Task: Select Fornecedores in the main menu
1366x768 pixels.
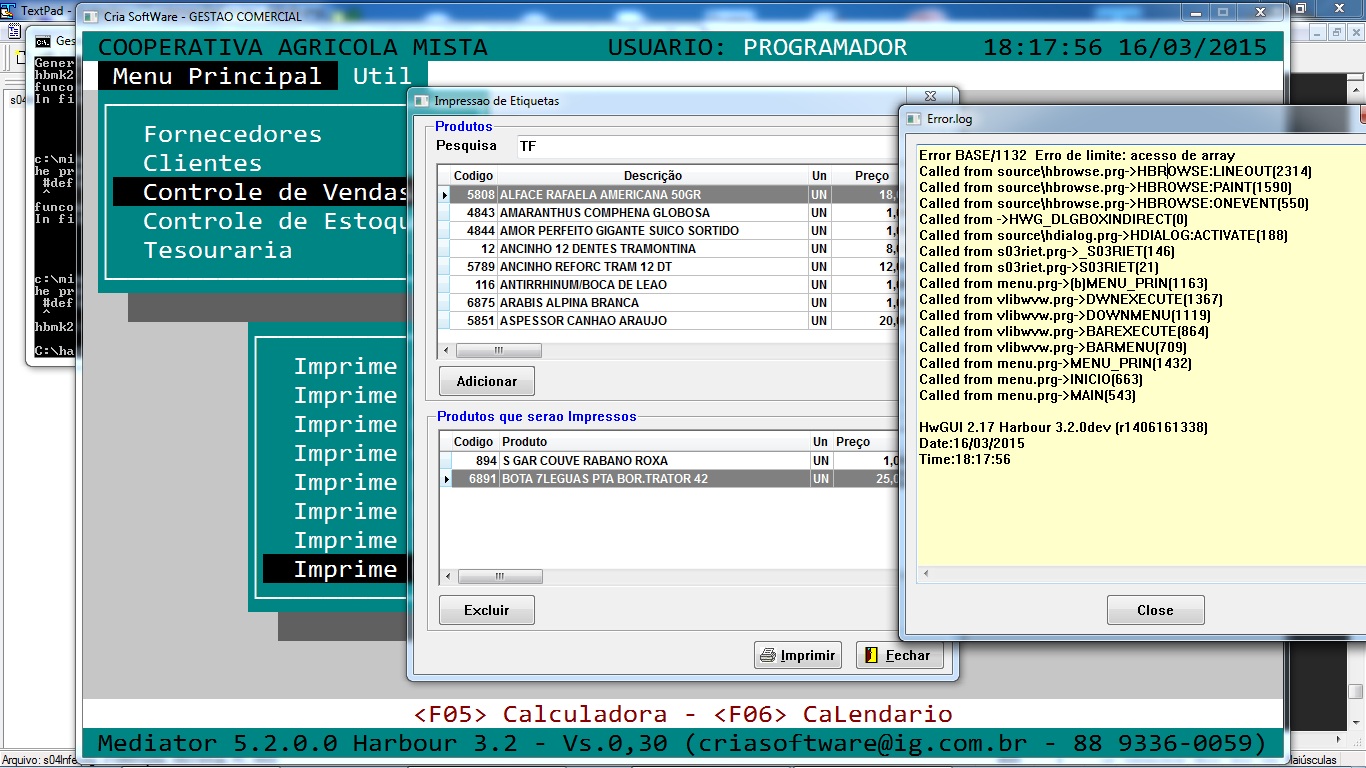Action: pyautogui.click(x=232, y=134)
